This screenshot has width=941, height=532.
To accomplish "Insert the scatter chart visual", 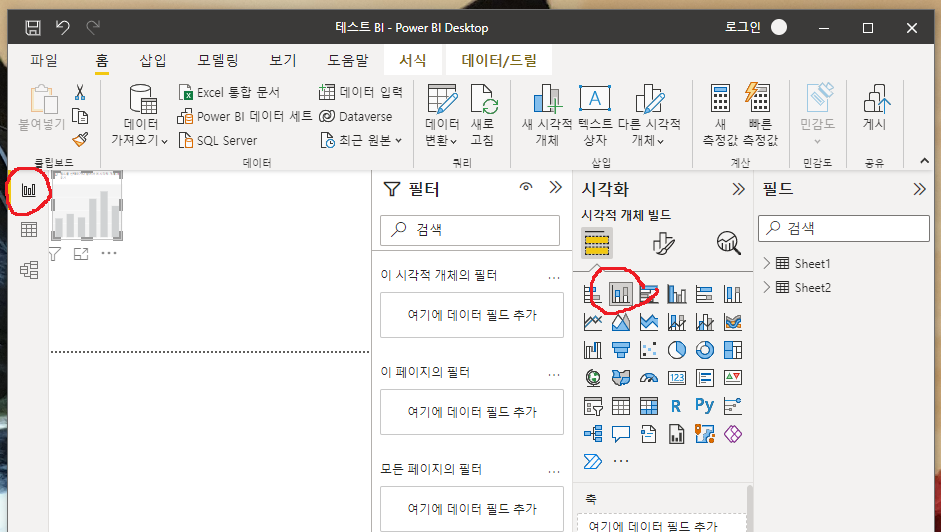I will 649,349.
